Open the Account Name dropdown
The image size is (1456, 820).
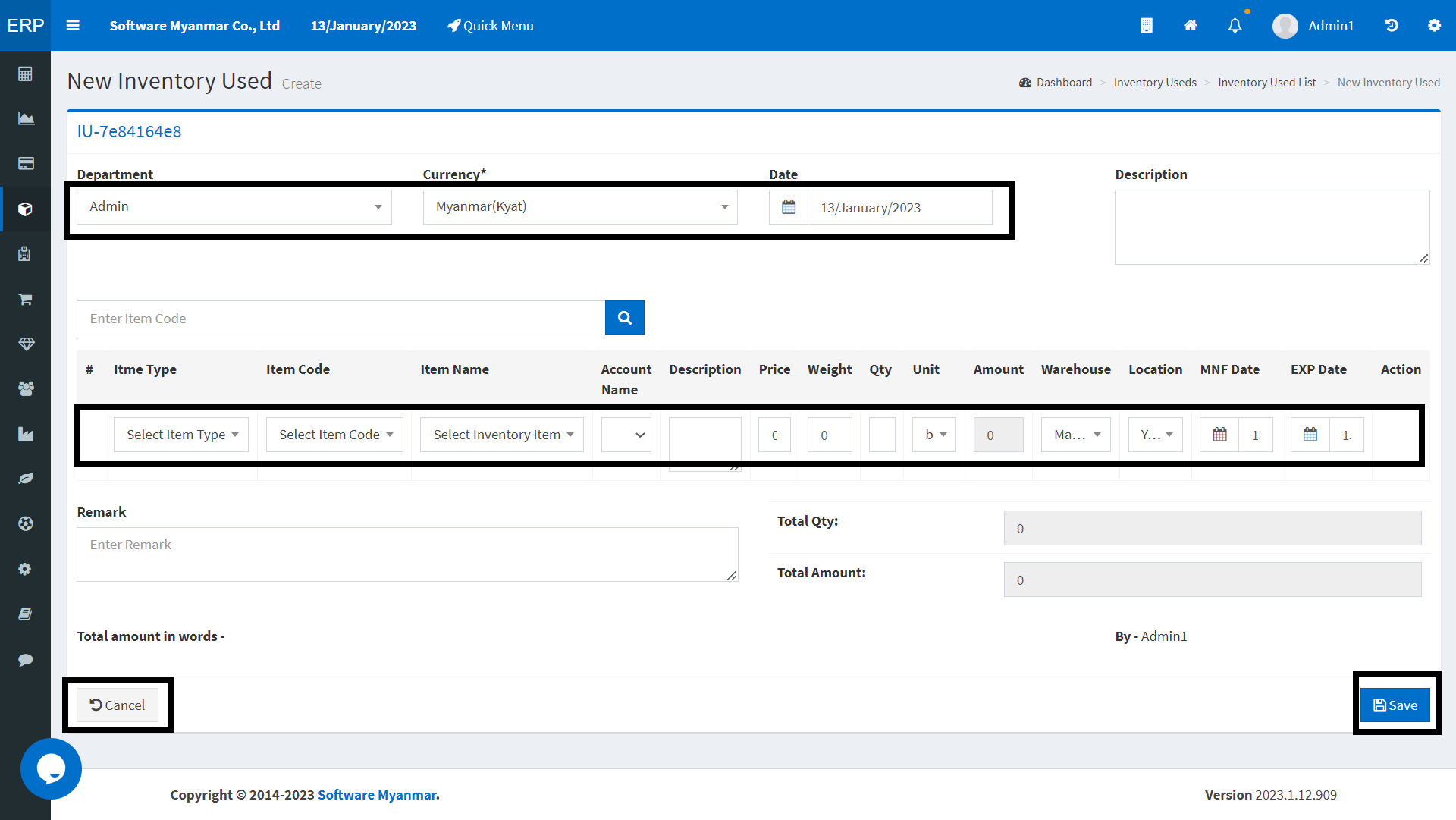[x=626, y=435]
